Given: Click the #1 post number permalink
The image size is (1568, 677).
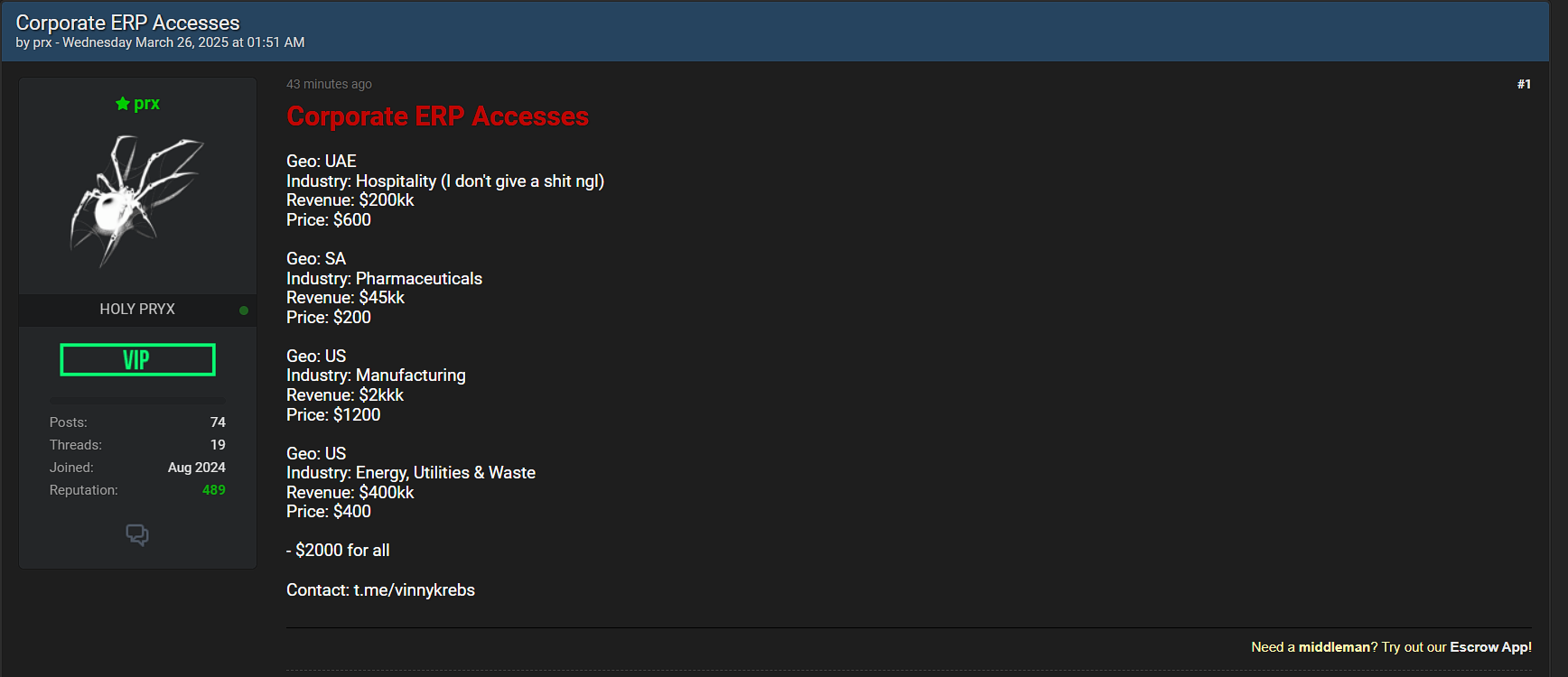Looking at the screenshot, I should click(x=1524, y=84).
